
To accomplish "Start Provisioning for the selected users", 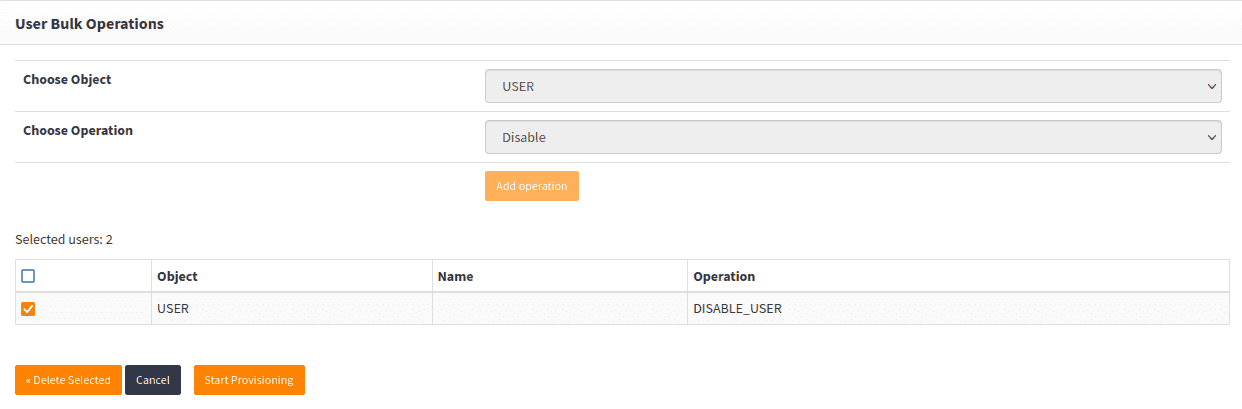I will tap(249, 380).
